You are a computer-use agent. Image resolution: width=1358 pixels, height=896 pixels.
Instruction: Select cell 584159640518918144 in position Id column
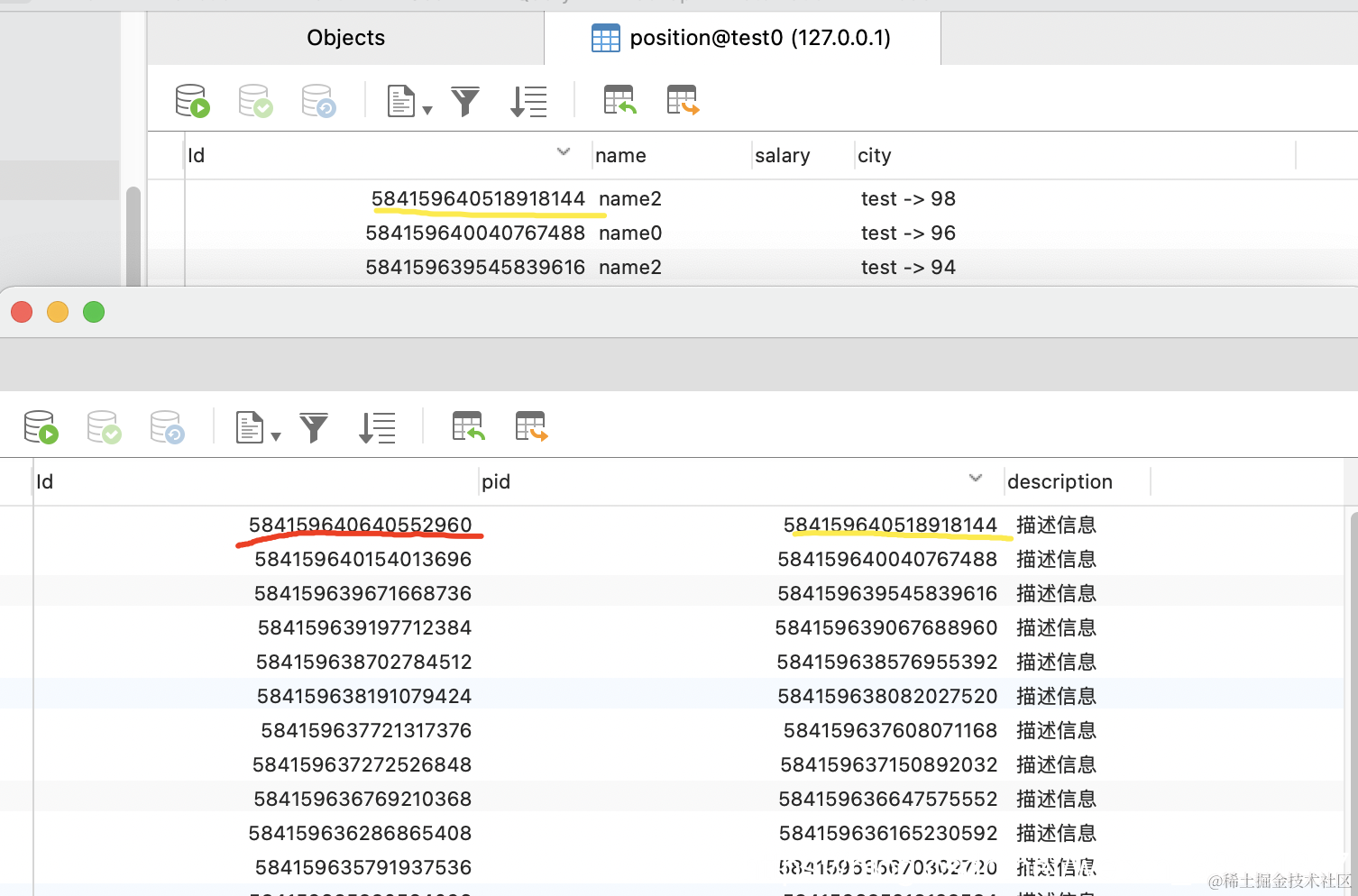click(478, 198)
